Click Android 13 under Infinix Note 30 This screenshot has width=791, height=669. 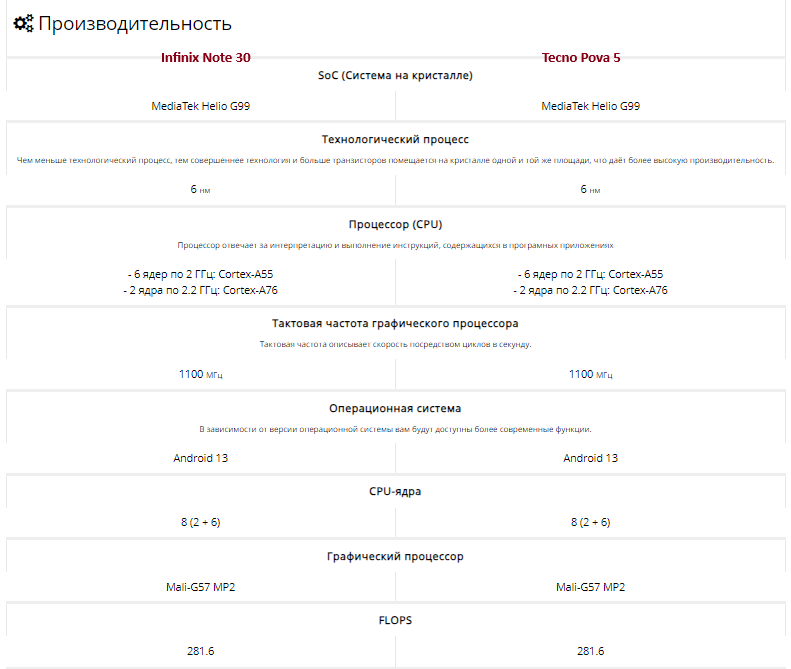(201, 458)
